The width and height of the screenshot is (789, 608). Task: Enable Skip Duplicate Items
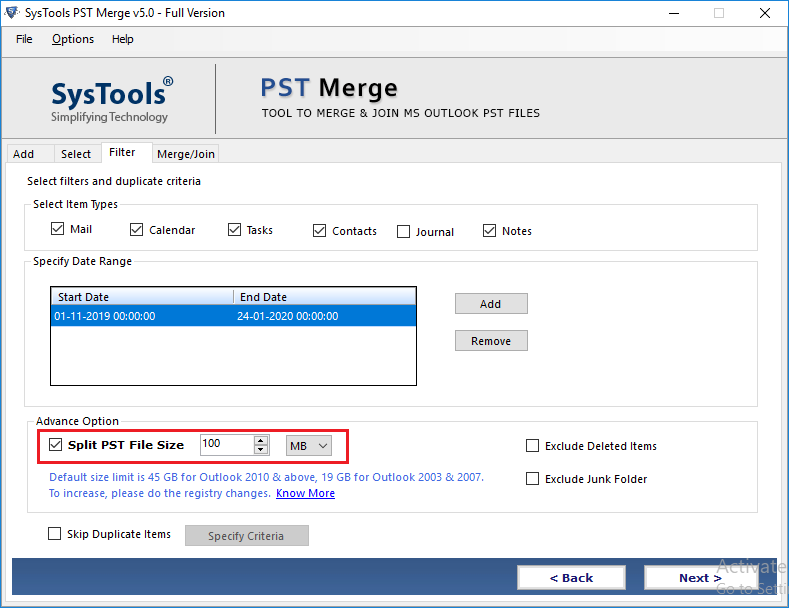[54, 534]
